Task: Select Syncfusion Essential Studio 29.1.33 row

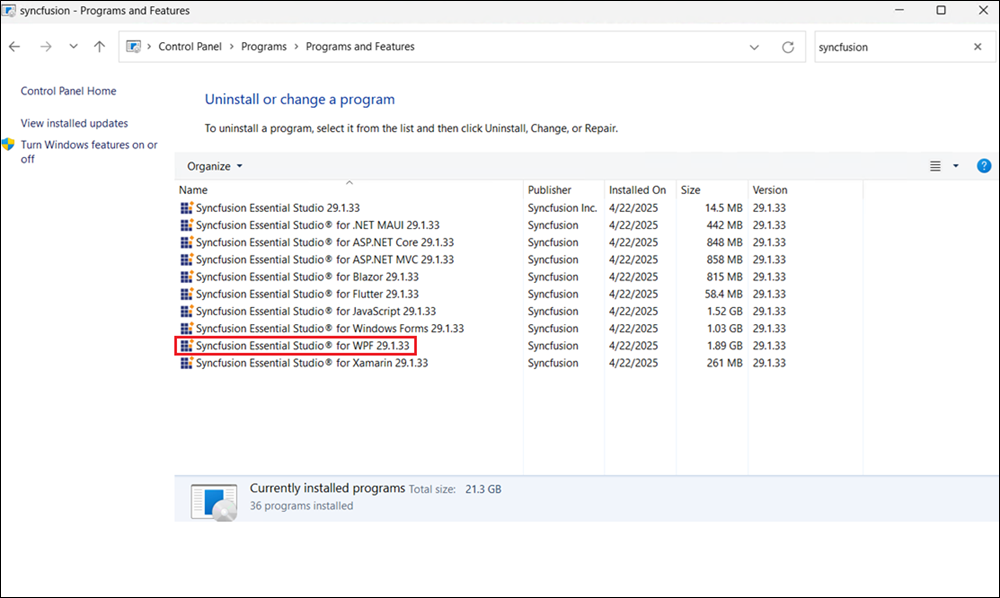Action: coord(277,208)
